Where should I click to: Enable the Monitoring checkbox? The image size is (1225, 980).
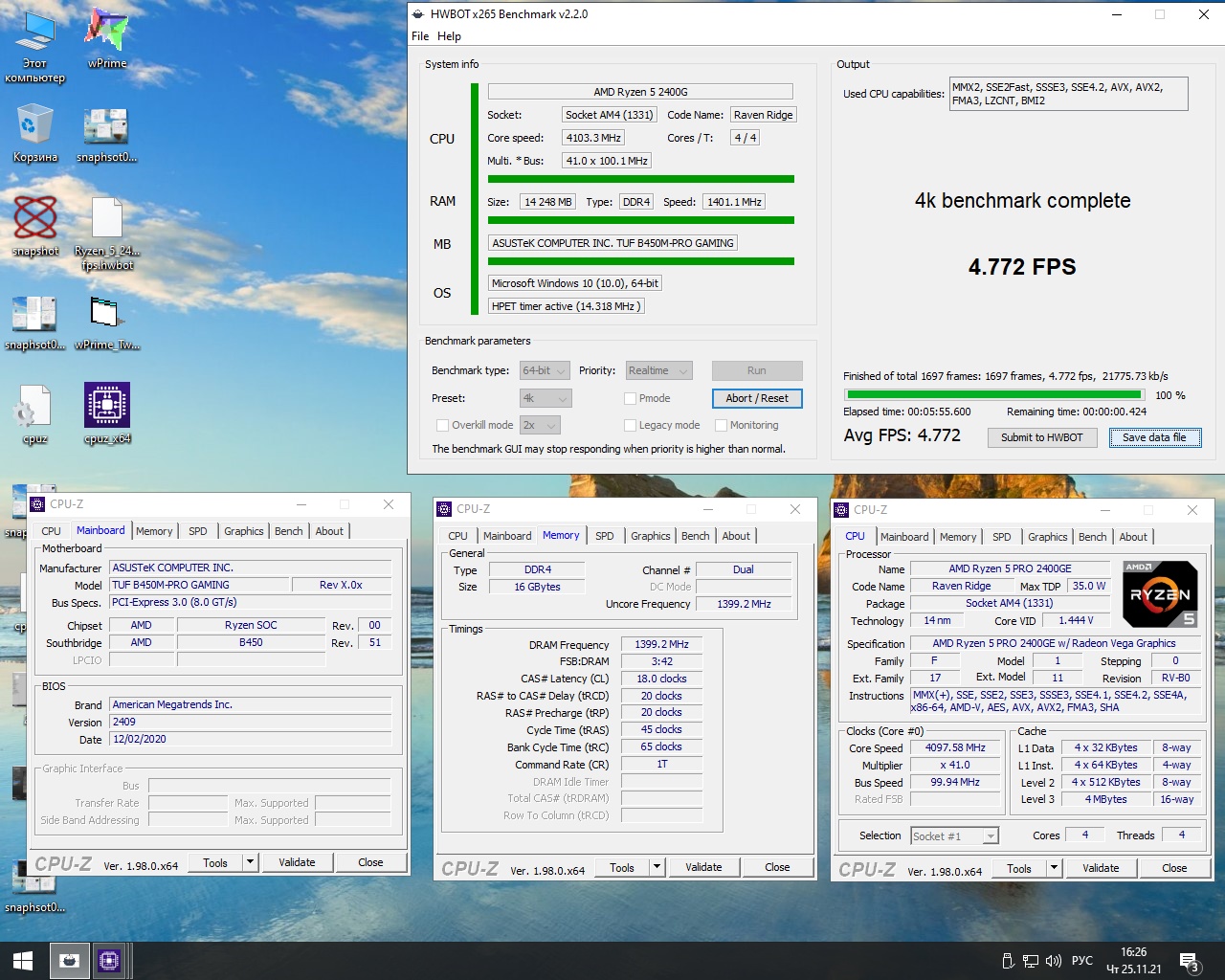[x=722, y=426]
